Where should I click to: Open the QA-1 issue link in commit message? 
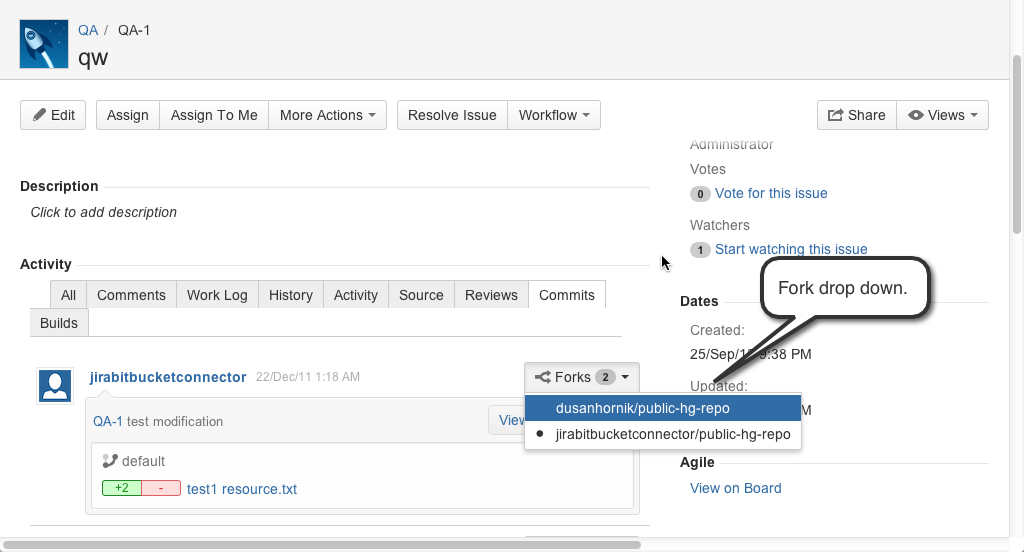tap(108, 421)
